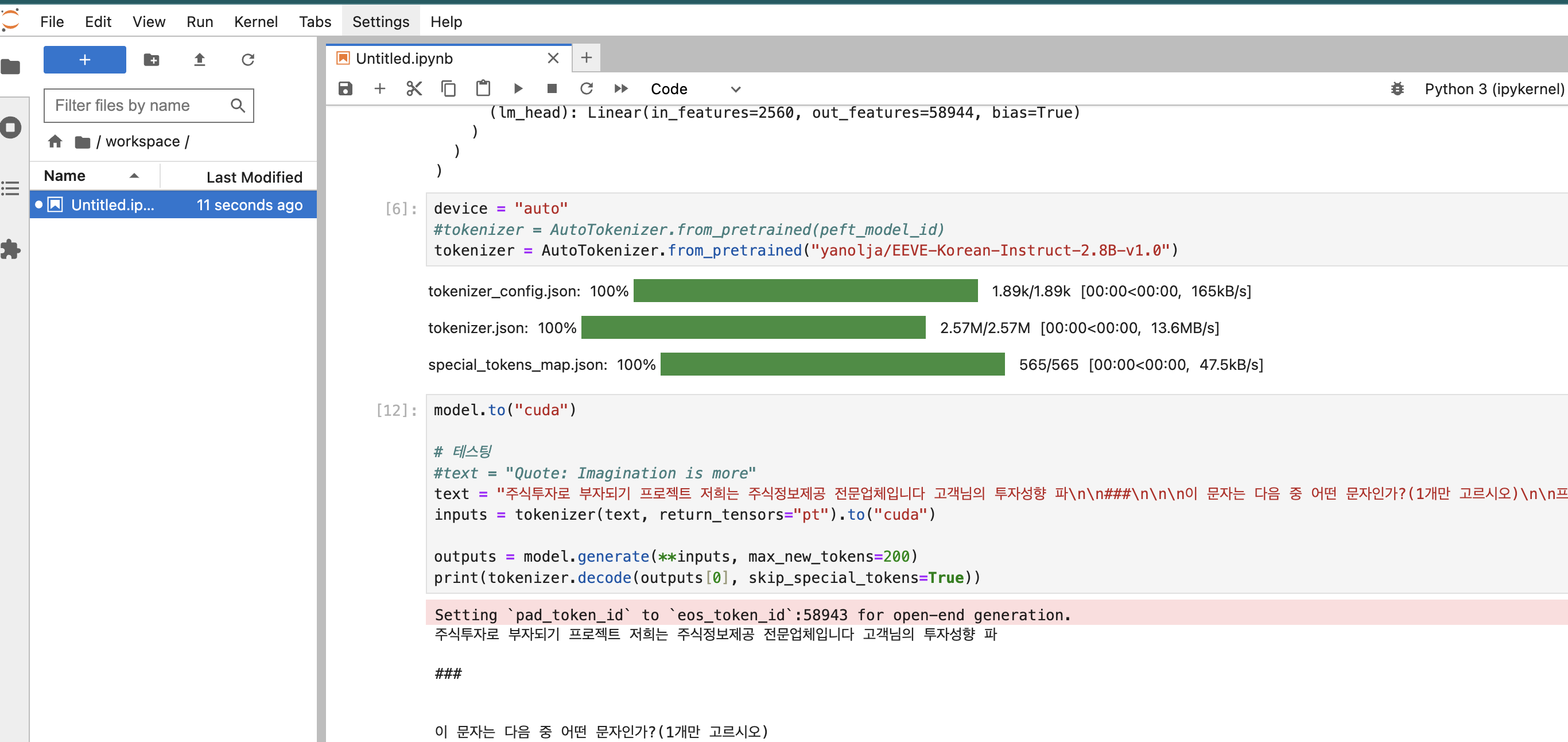Image resolution: width=1568 pixels, height=742 pixels.
Task: Open the Extension Manager puzzle icon
Action: [x=11, y=249]
